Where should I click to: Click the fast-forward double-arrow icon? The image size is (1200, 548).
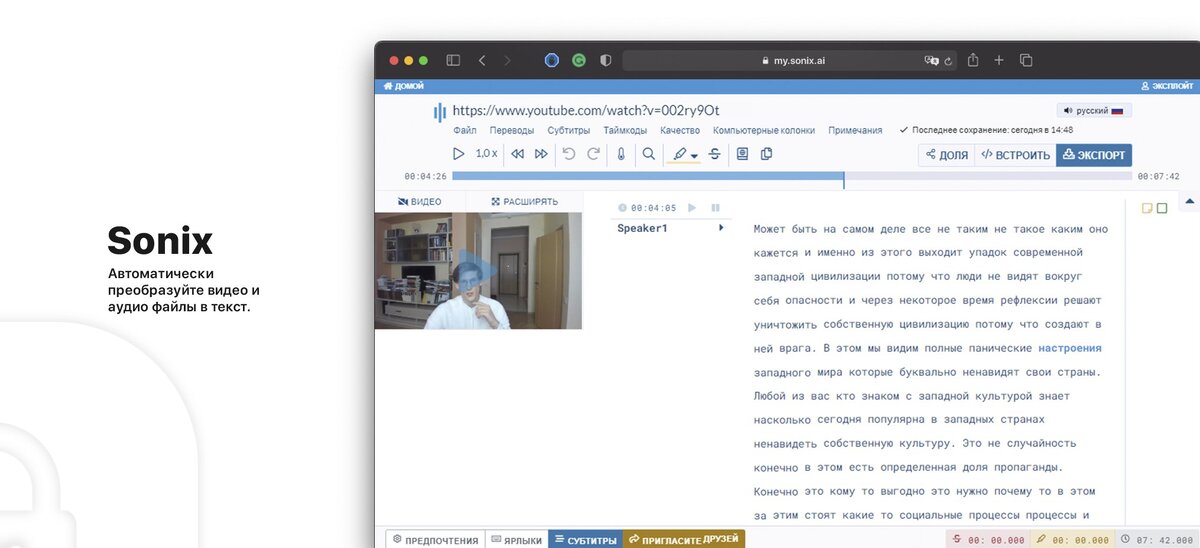coord(541,154)
